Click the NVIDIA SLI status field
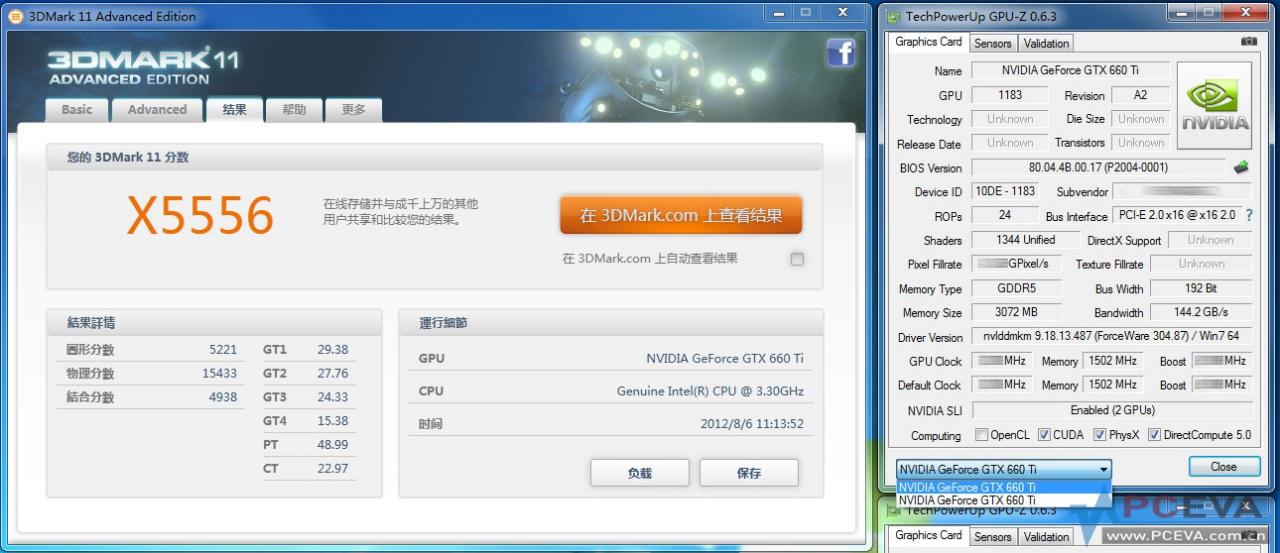 [x=1111, y=410]
